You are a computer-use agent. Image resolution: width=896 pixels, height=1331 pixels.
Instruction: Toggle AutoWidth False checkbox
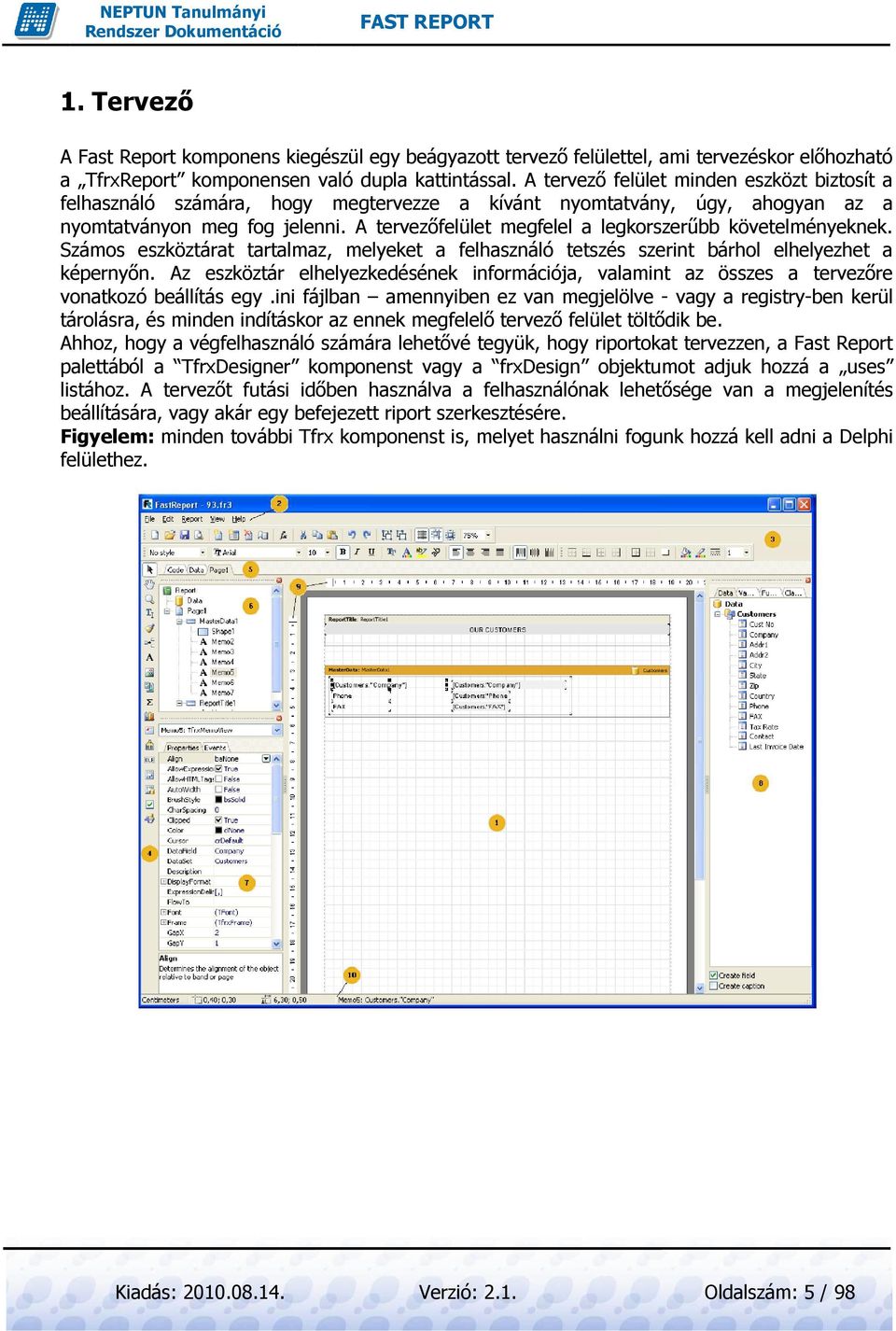coord(218,790)
